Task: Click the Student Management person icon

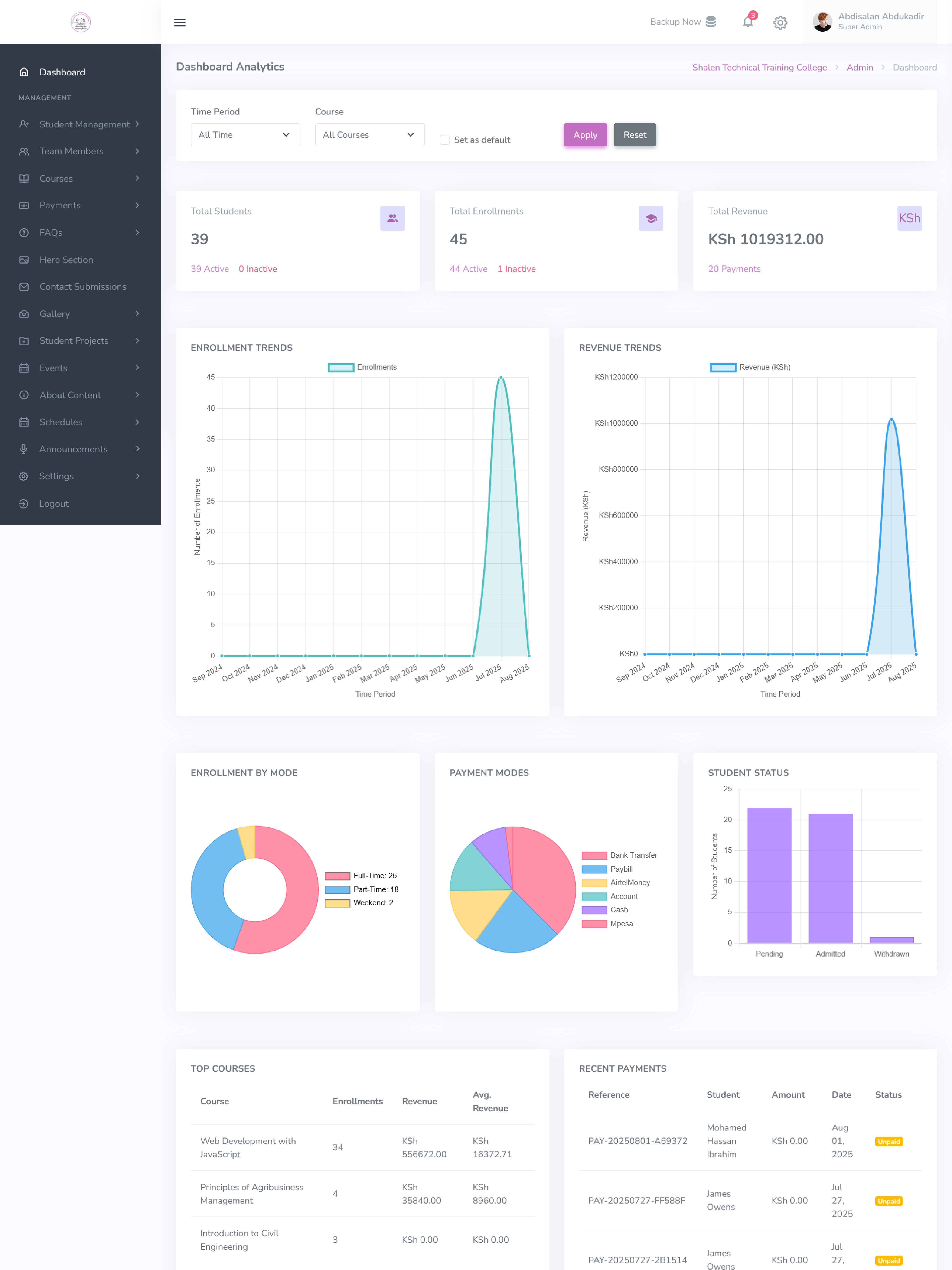Action: pyautogui.click(x=24, y=124)
